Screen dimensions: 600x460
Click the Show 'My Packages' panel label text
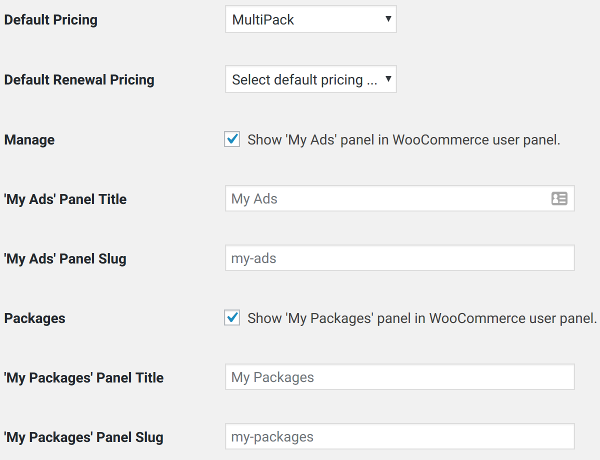point(422,318)
